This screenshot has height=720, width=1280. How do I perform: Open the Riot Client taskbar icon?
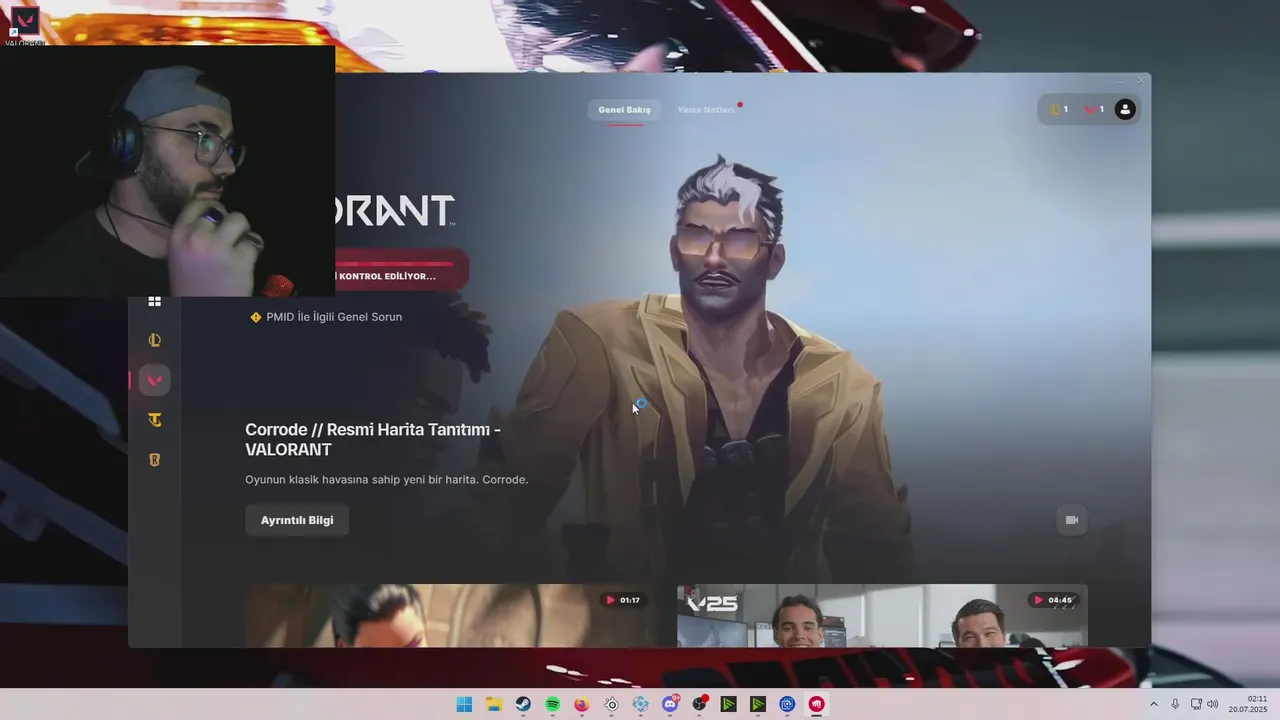tap(817, 704)
